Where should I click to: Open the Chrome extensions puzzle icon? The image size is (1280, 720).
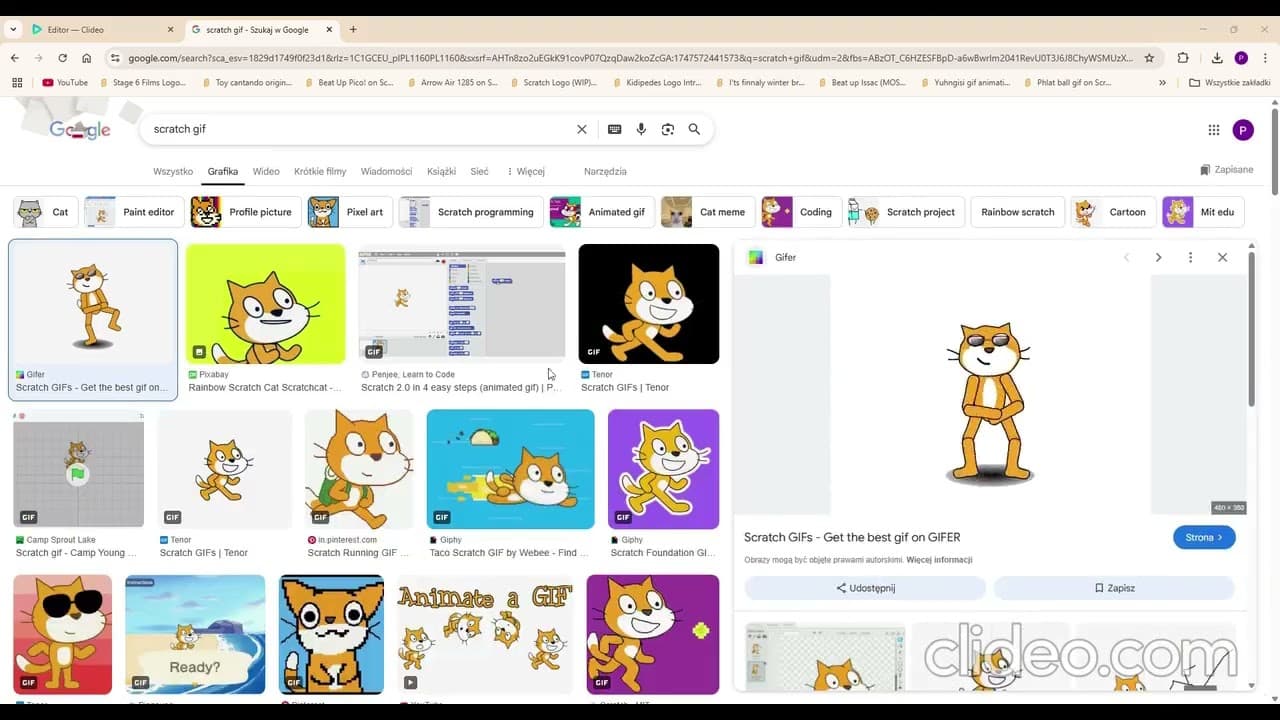pyautogui.click(x=1183, y=58)
